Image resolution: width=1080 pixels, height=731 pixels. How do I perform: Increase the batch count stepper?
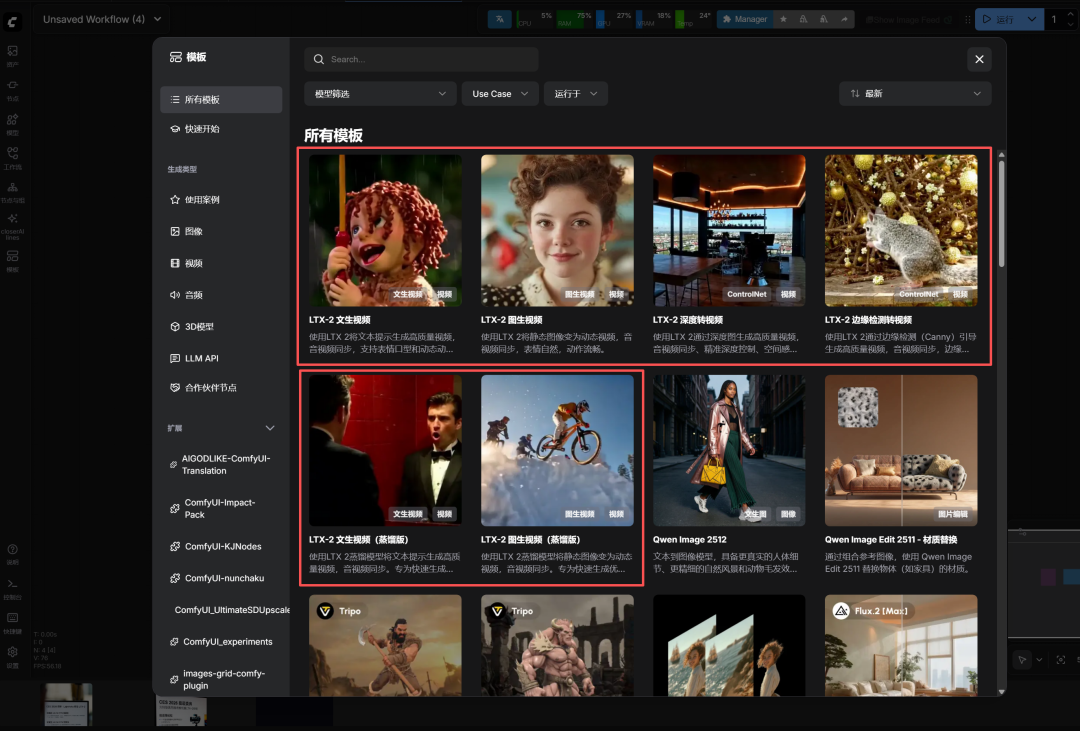click(1071, 15)
